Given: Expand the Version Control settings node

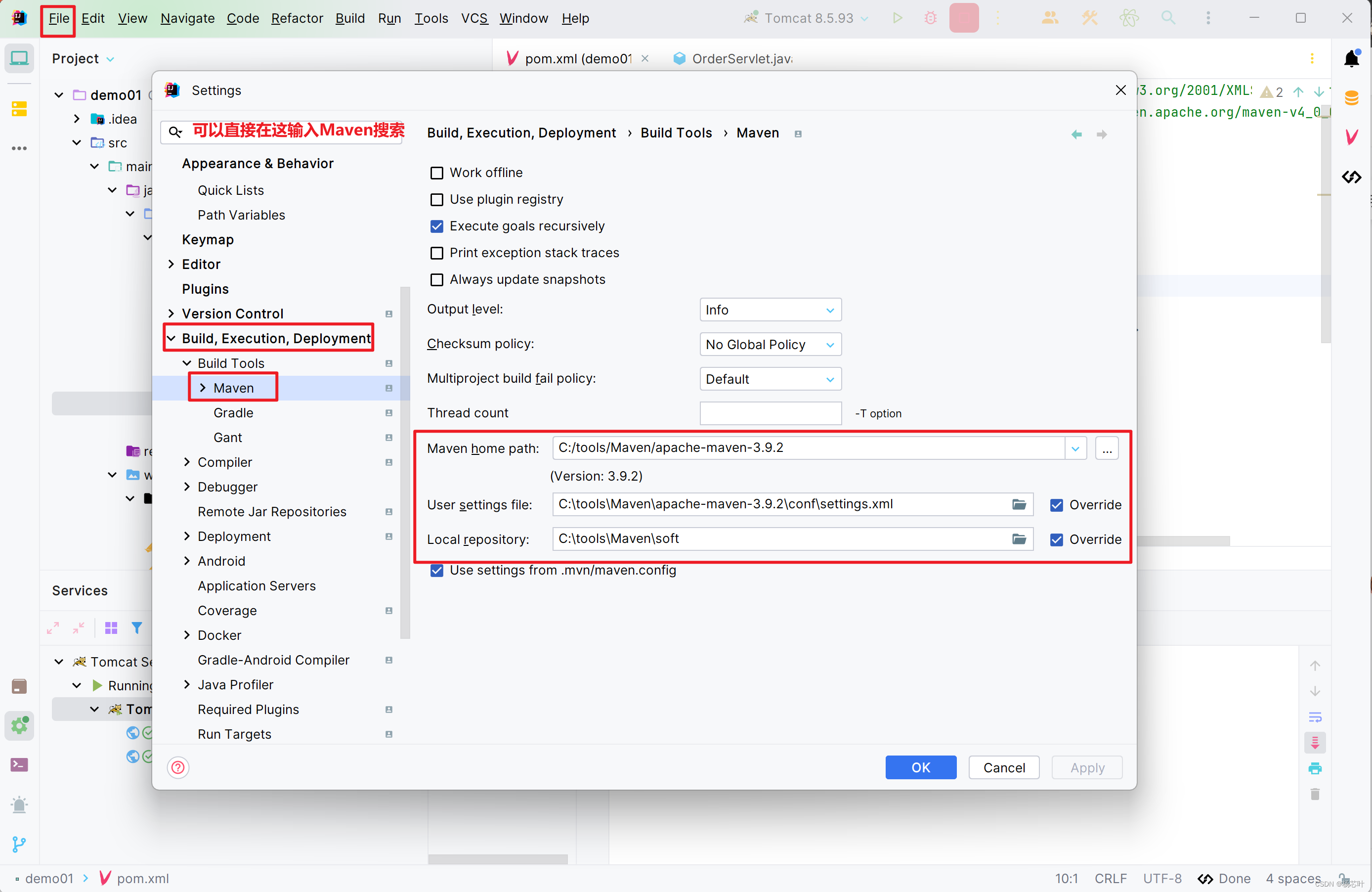Looking at the screenshot, I should tap(171, 313).
